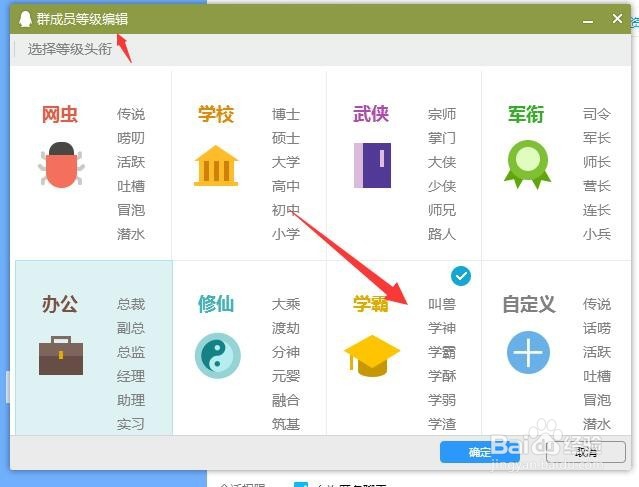The height and width of the screenshot is (487, 639).
Task: Pick the 学霸 graduation cap icon
Action: (372, 355)
